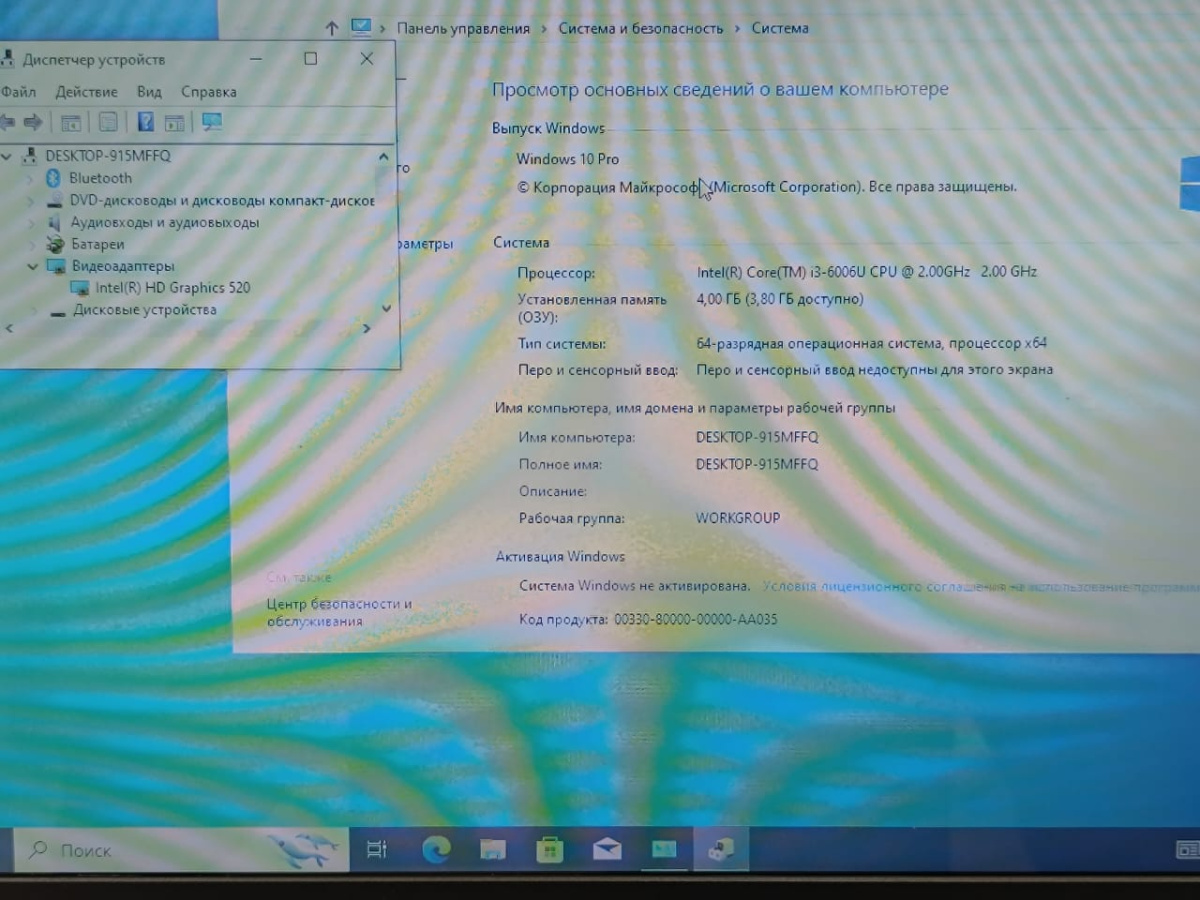Screen dimensions: 1200x900
Task: Collapse the DESKTOP-915MFFQ root node
Action: click(8, 156)
